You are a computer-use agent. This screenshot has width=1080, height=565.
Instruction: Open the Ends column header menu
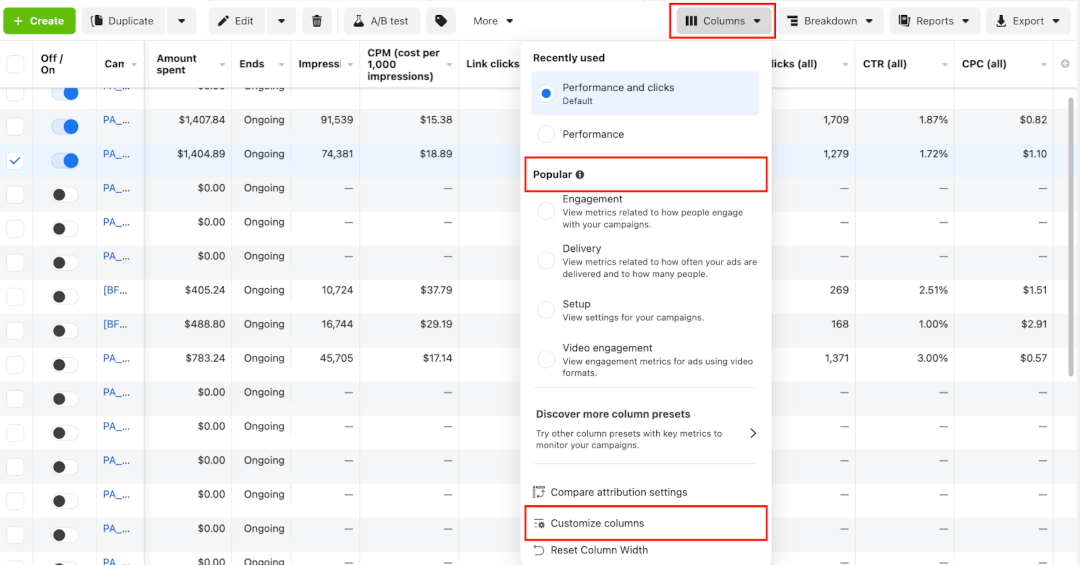coord(282,65)
